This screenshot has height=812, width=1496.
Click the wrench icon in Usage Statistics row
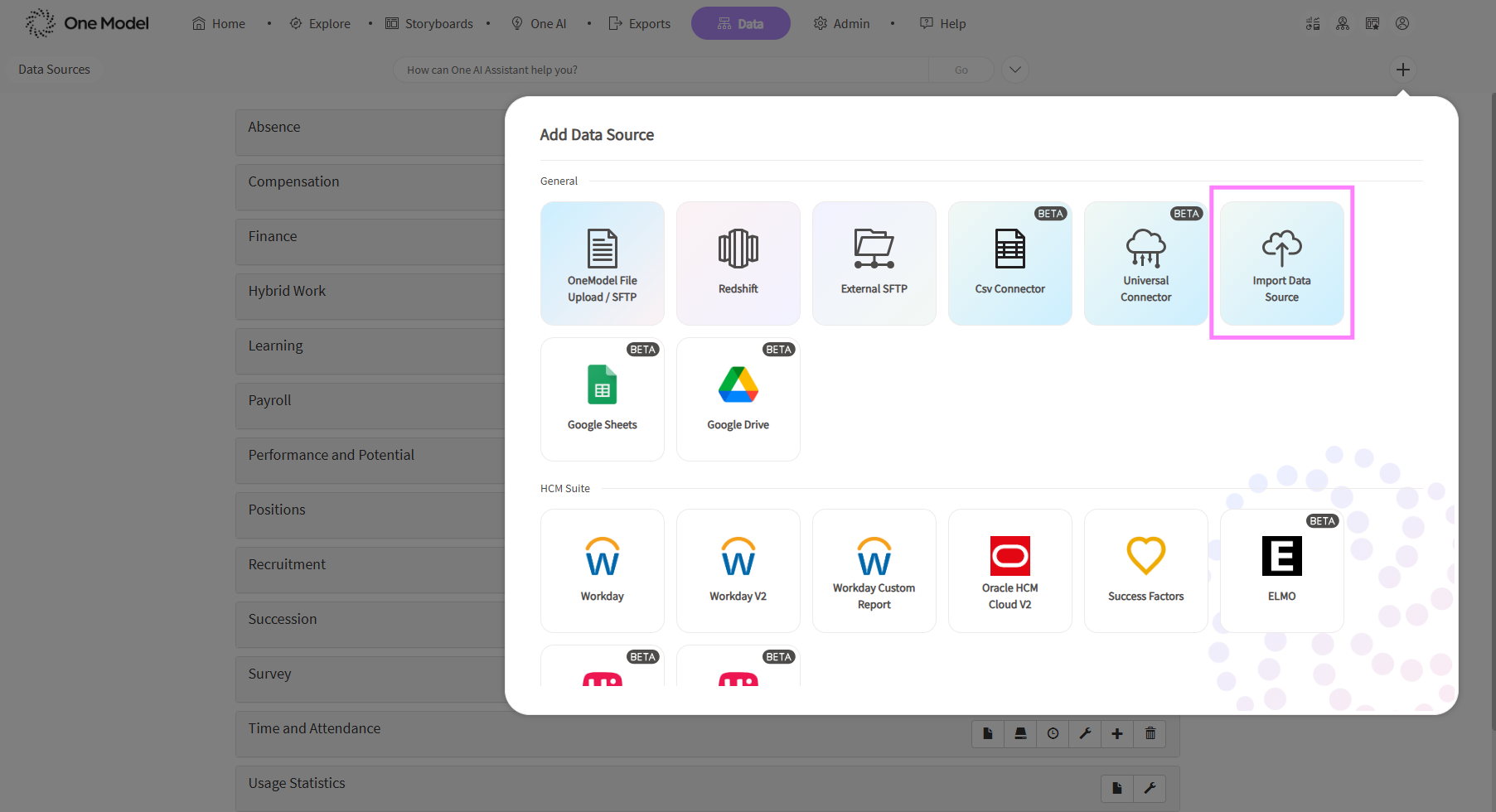pyautogui.click(x=1150, y=788)
